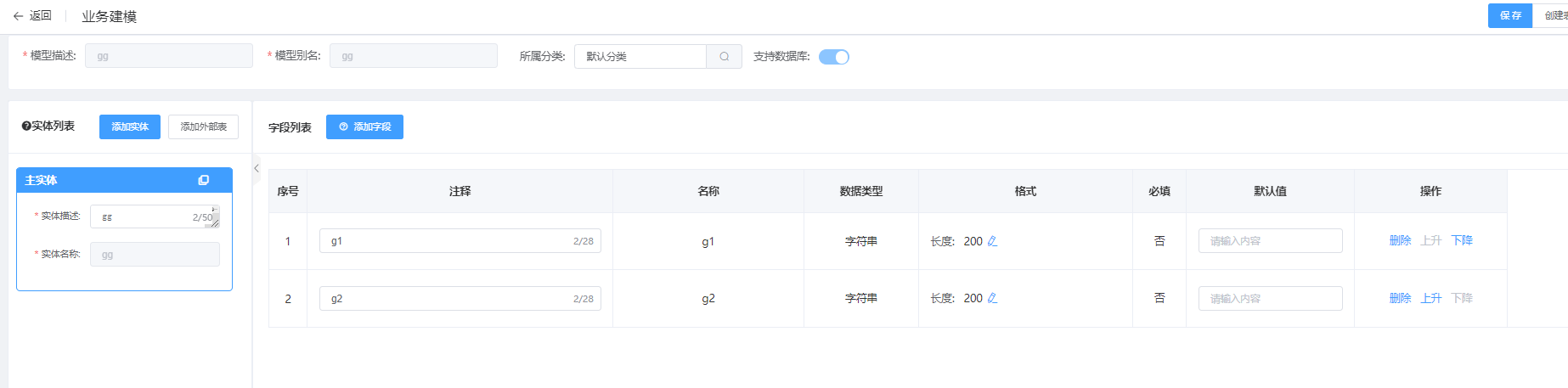
Task: Click the edit pencil for g1 length
Action: [992, 241]
